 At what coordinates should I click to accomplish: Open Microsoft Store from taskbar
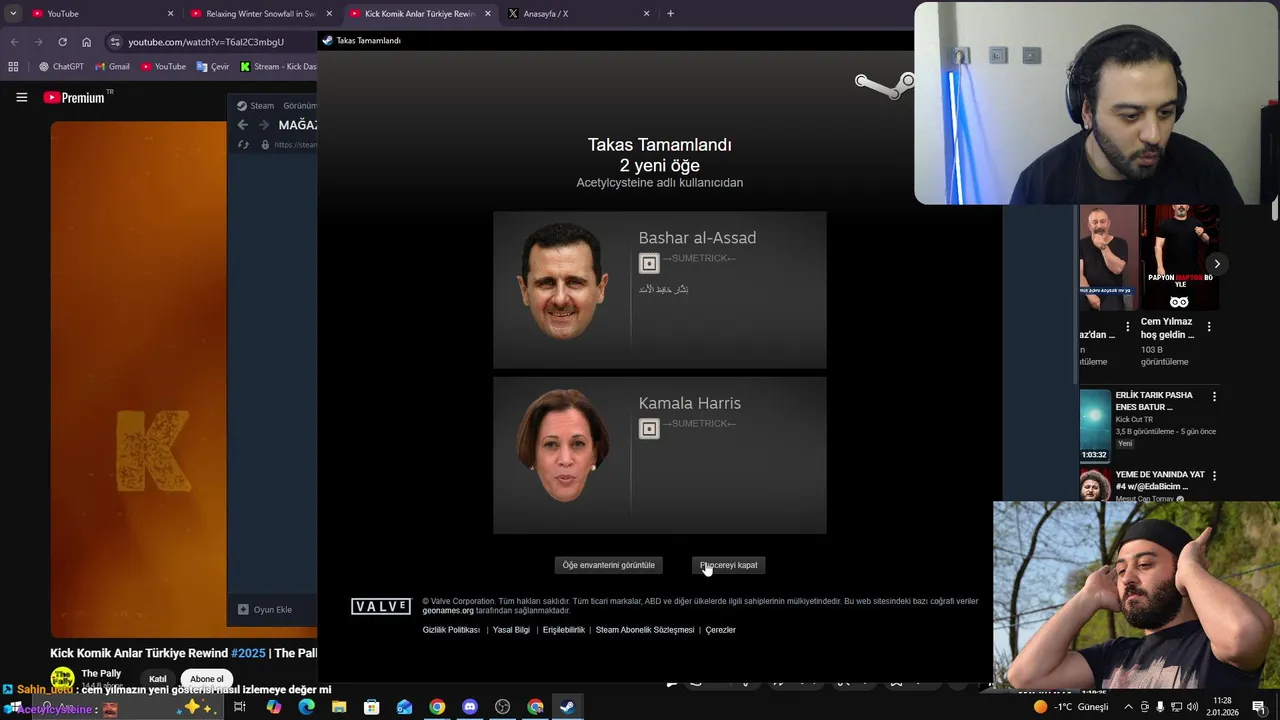[x=371, y=707]
